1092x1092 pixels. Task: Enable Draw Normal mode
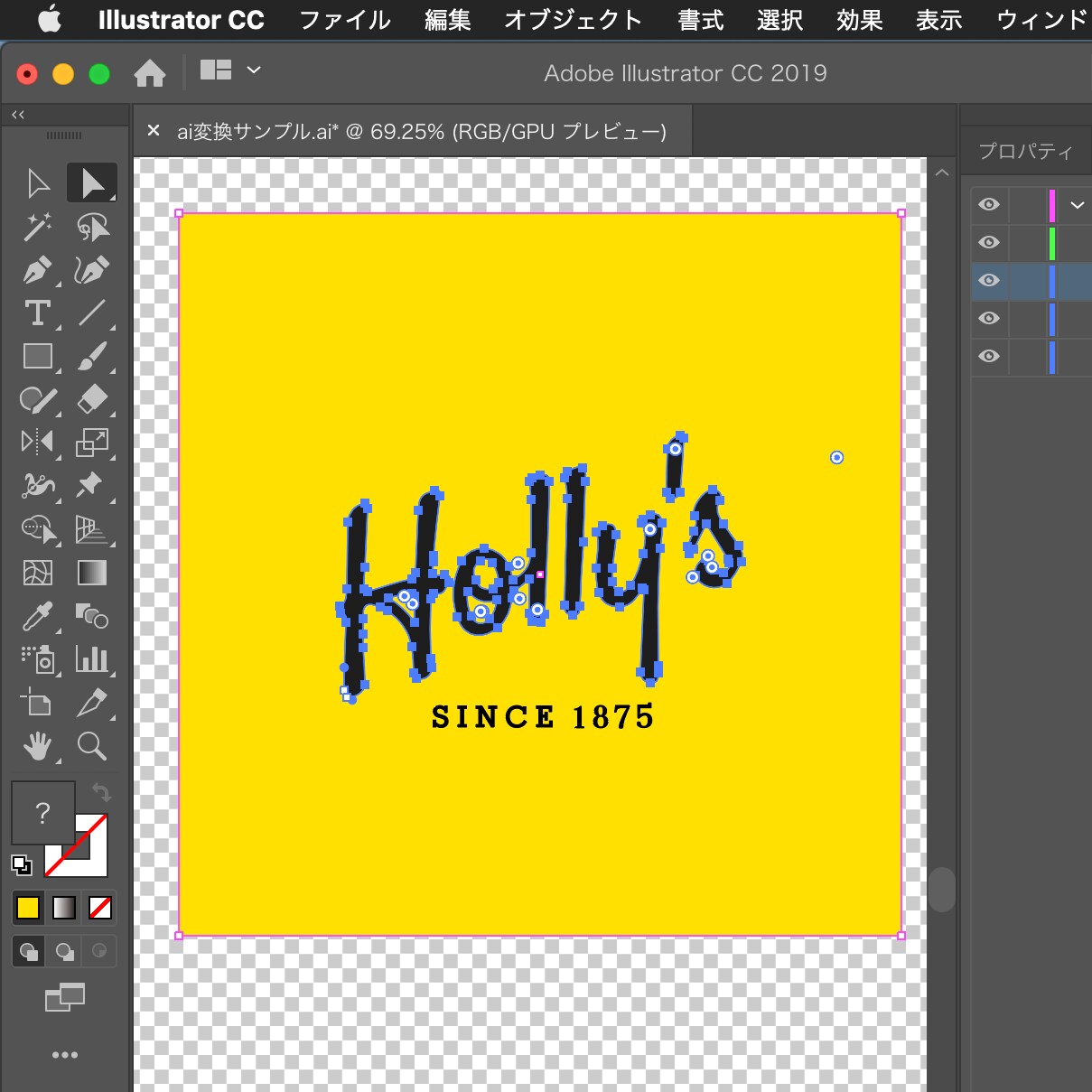click(x=29, y=951)
